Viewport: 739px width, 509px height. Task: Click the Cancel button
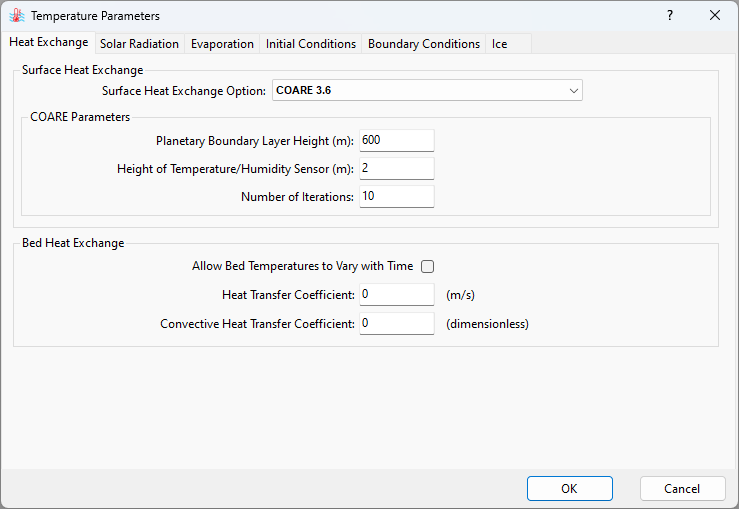(x=682, y=489)
